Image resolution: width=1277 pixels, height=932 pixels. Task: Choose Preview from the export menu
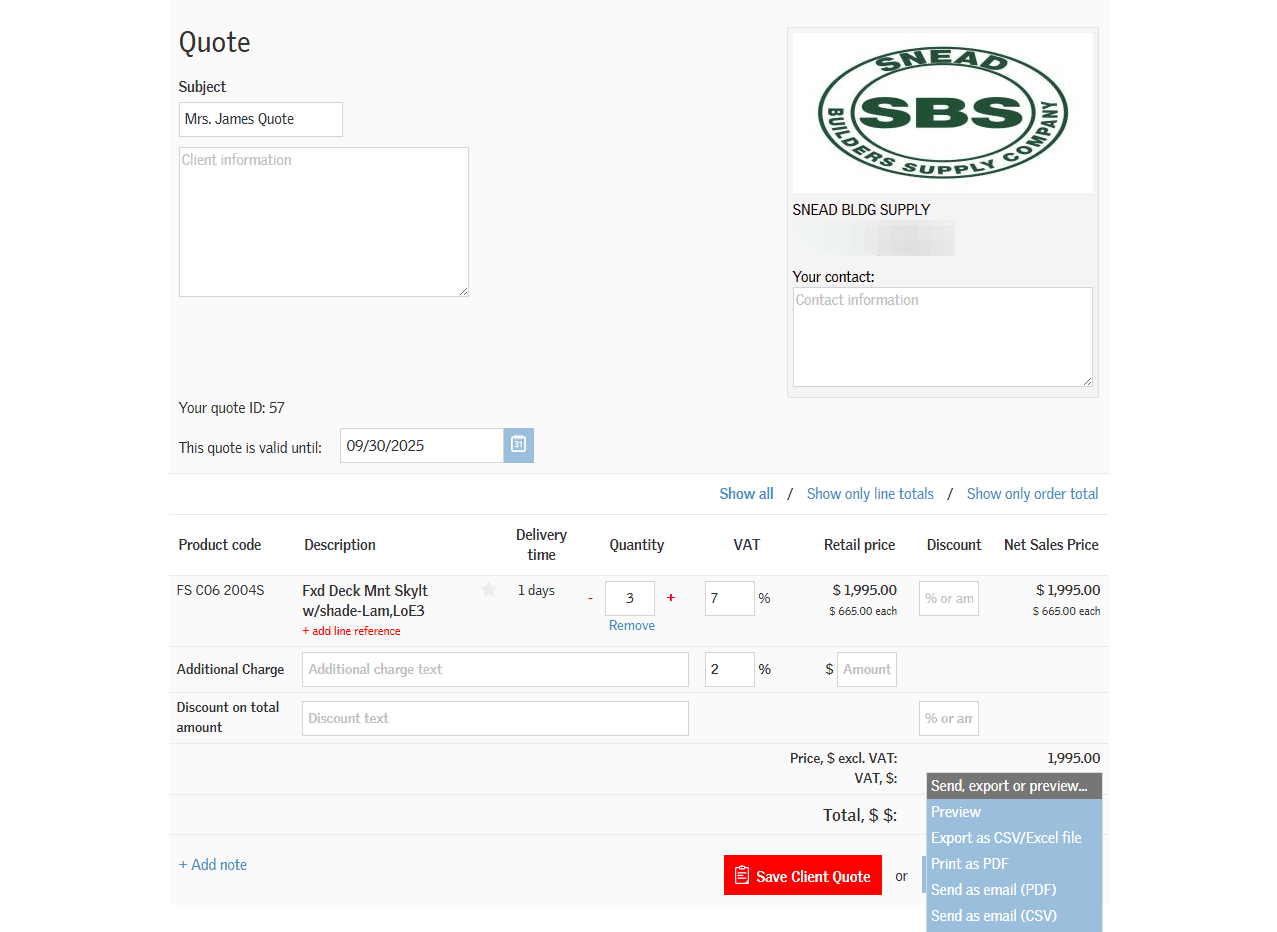(x=1014, y=812)
